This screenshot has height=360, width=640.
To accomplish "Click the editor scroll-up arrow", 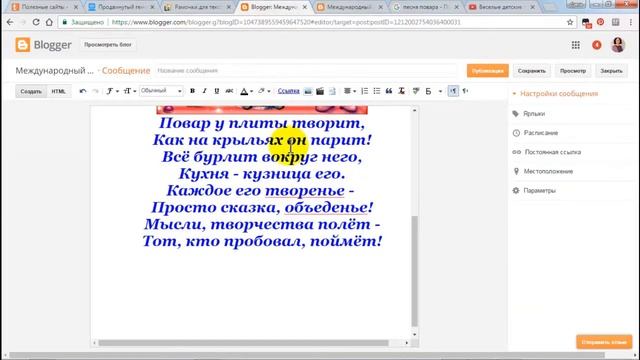I will coord(415,110).
